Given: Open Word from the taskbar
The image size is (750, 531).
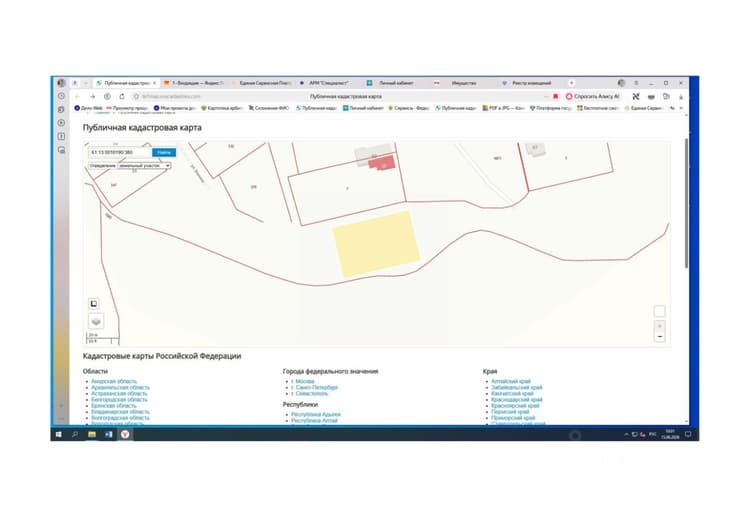Looking at the screenshot, I should tap(109, 434).
